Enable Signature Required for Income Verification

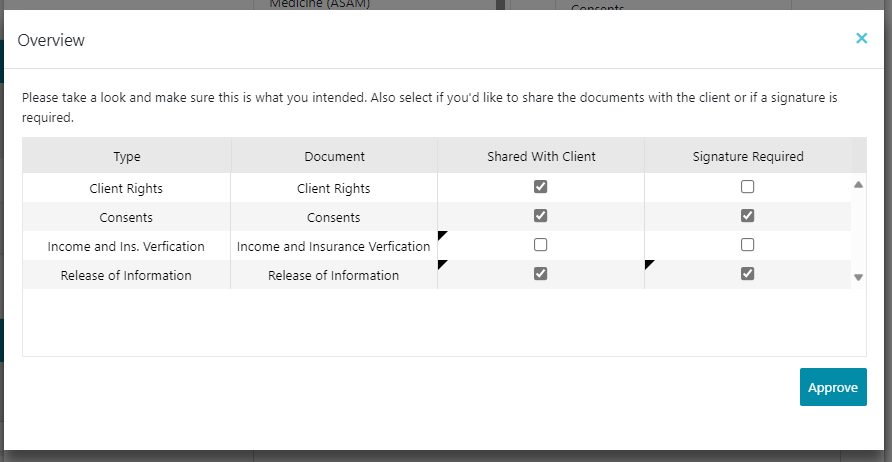(747, 245)
